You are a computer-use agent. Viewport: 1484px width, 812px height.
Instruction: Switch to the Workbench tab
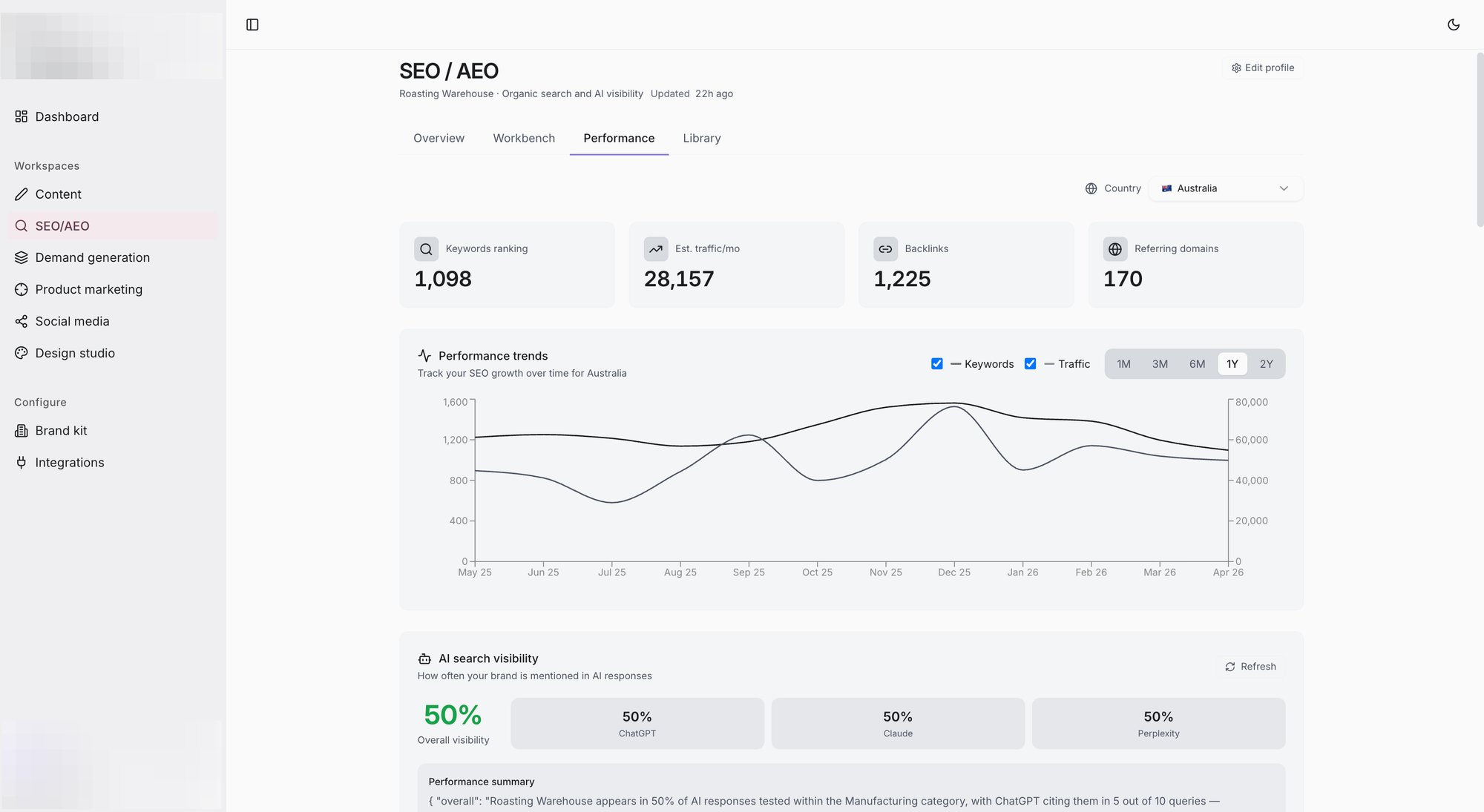tap(524, 138)
